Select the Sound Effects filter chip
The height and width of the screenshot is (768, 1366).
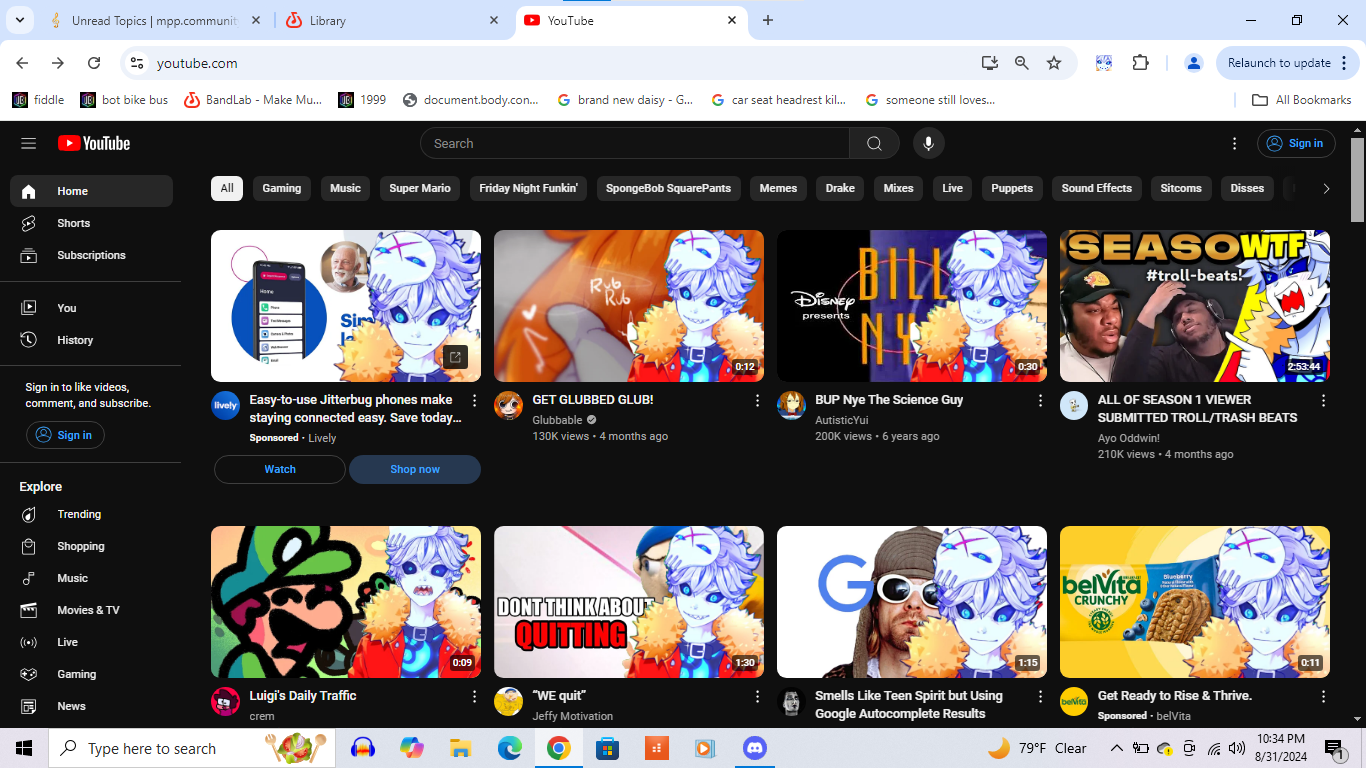[1096, 188]
